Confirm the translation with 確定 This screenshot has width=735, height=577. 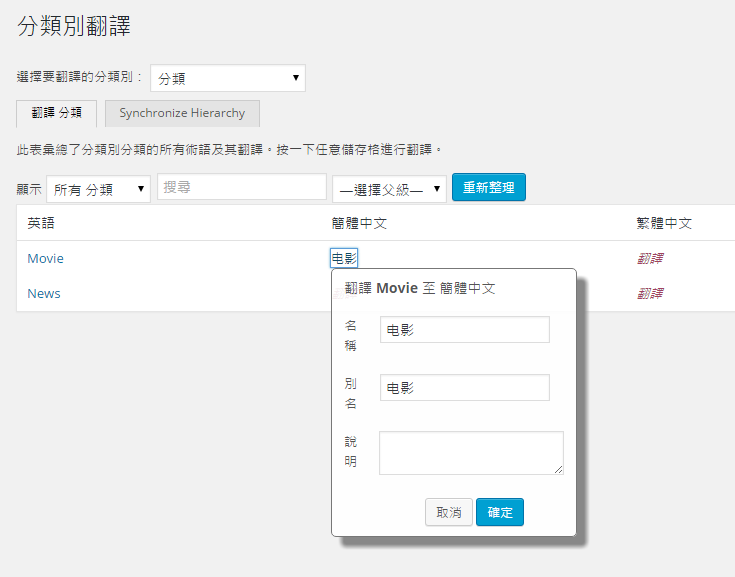(x=499, y=512)
